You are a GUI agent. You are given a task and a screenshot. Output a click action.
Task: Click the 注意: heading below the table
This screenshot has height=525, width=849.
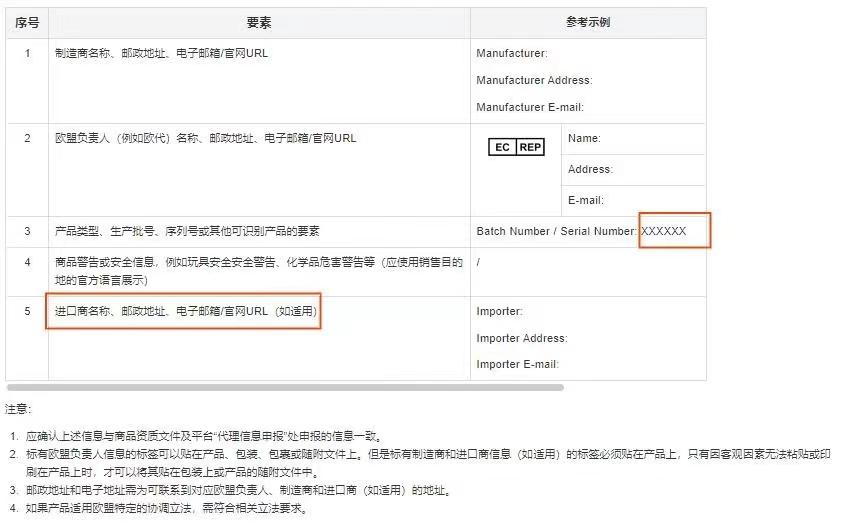18,409
